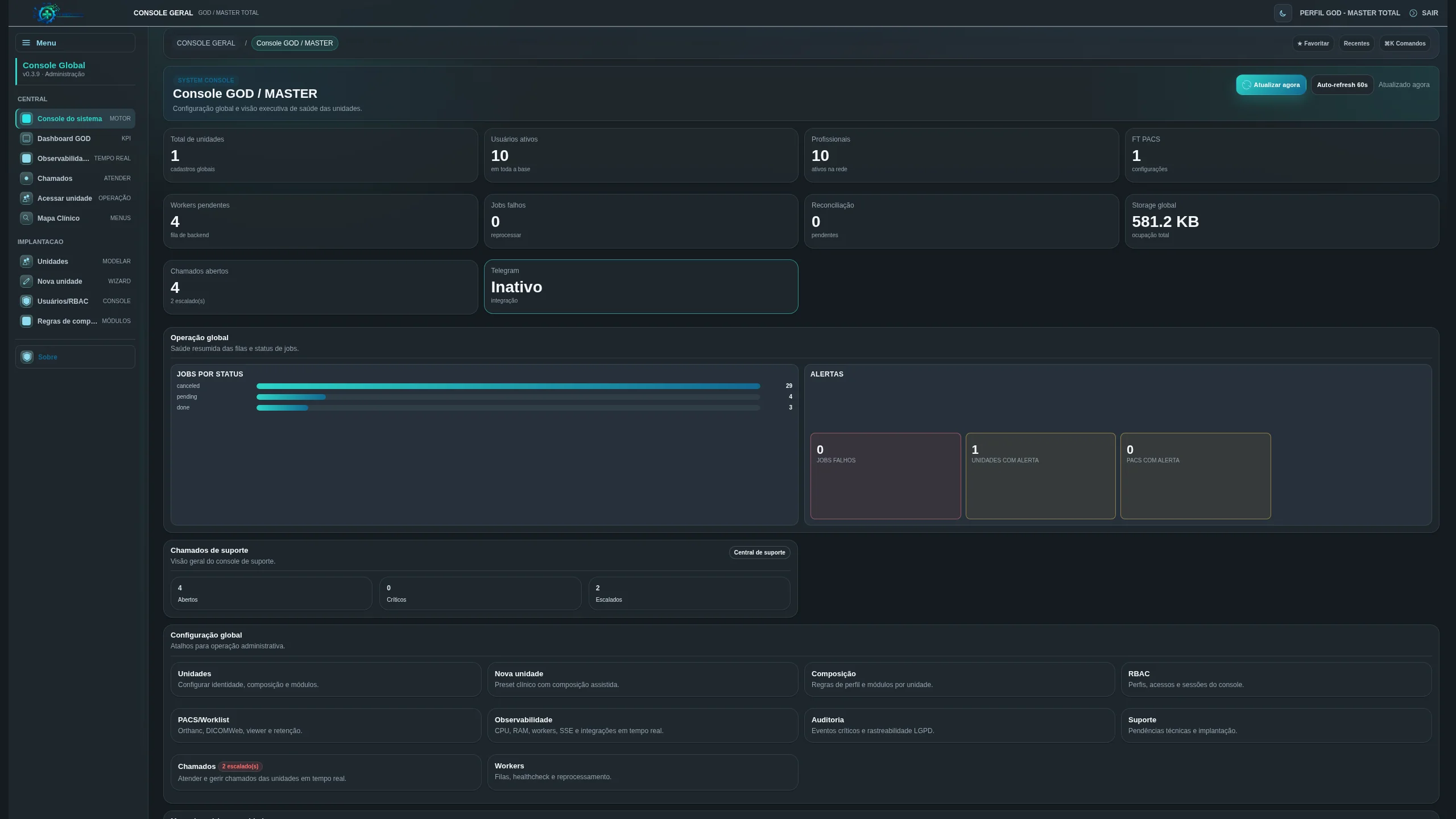
Task: Click the app logo in the header
Action: (x=57, y=13)
